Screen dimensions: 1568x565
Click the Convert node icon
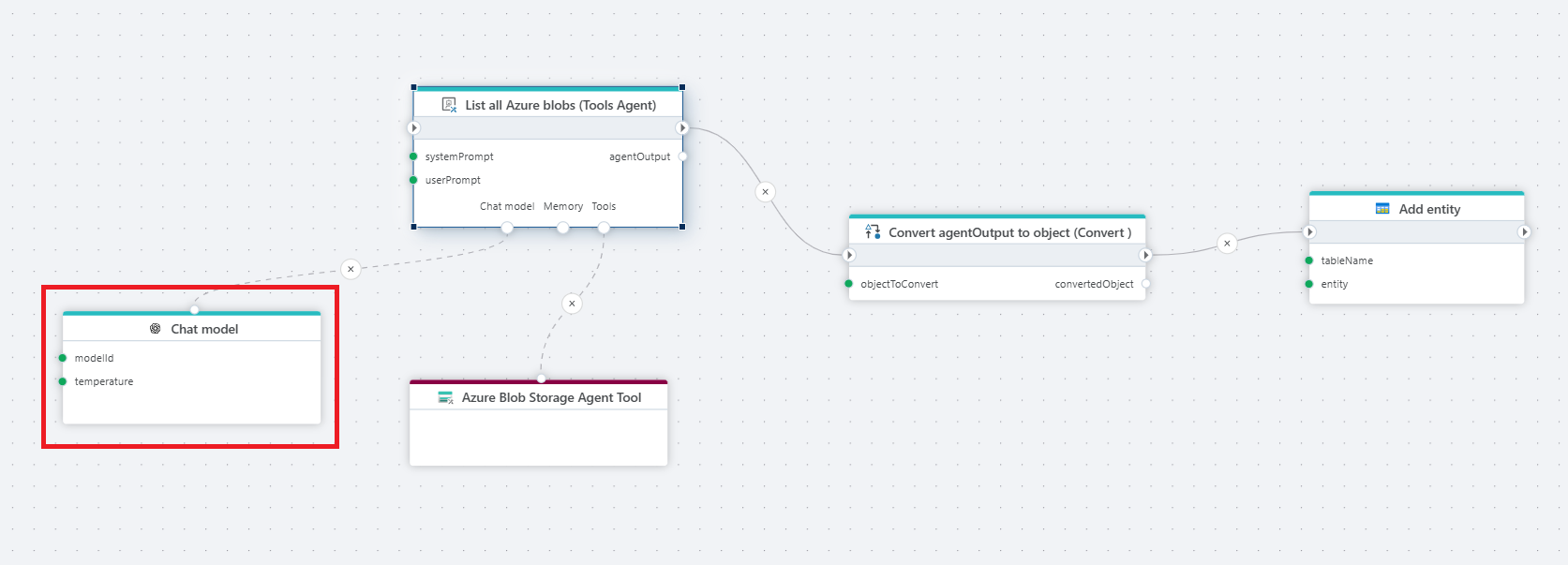tap(873, 232)
